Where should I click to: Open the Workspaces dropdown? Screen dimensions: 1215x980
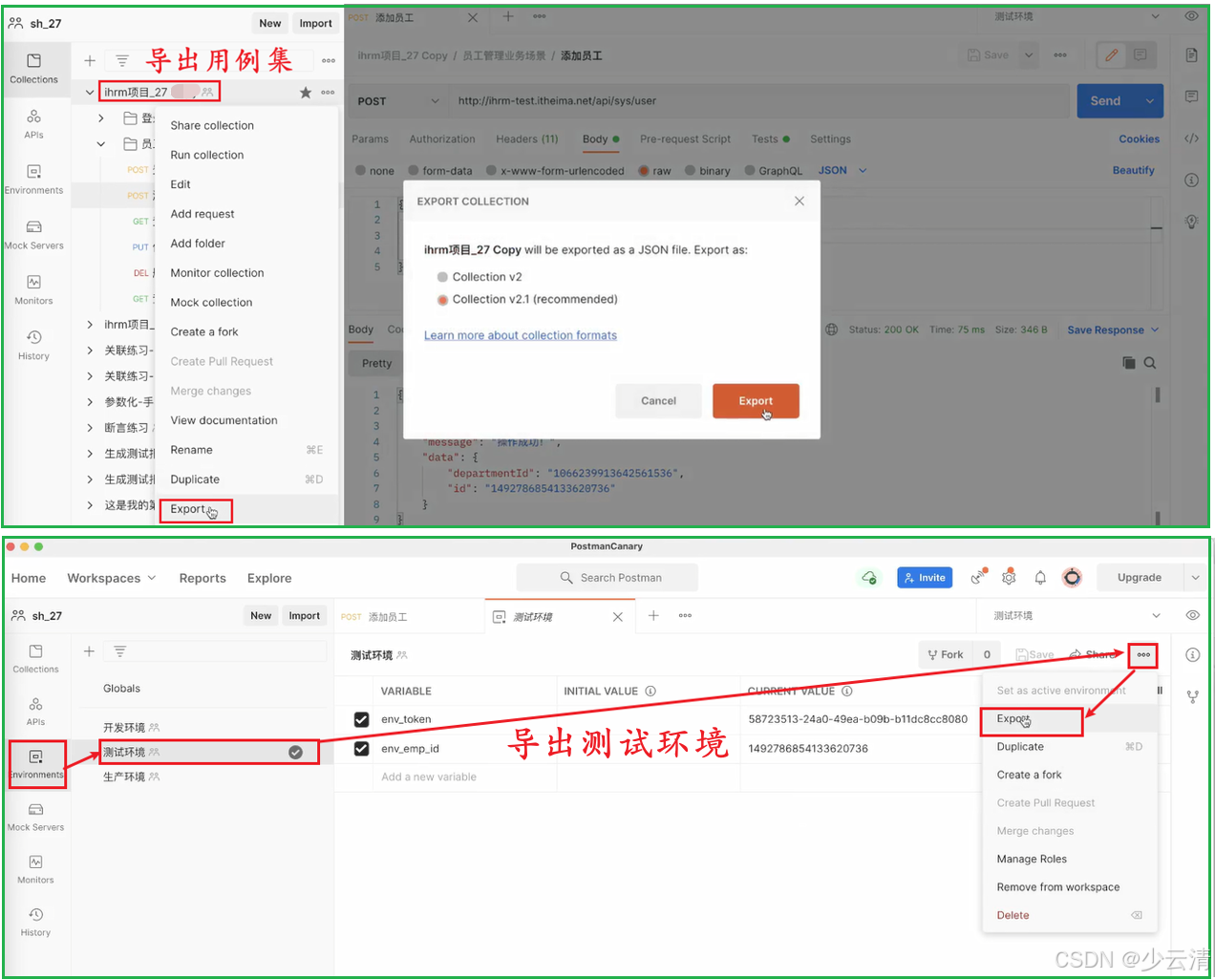click(112, 578)
